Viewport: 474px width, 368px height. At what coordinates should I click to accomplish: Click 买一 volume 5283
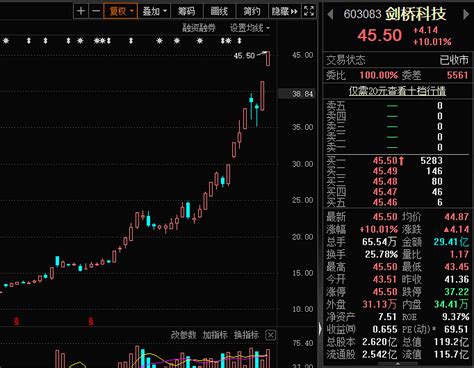[x=431, y=161]
